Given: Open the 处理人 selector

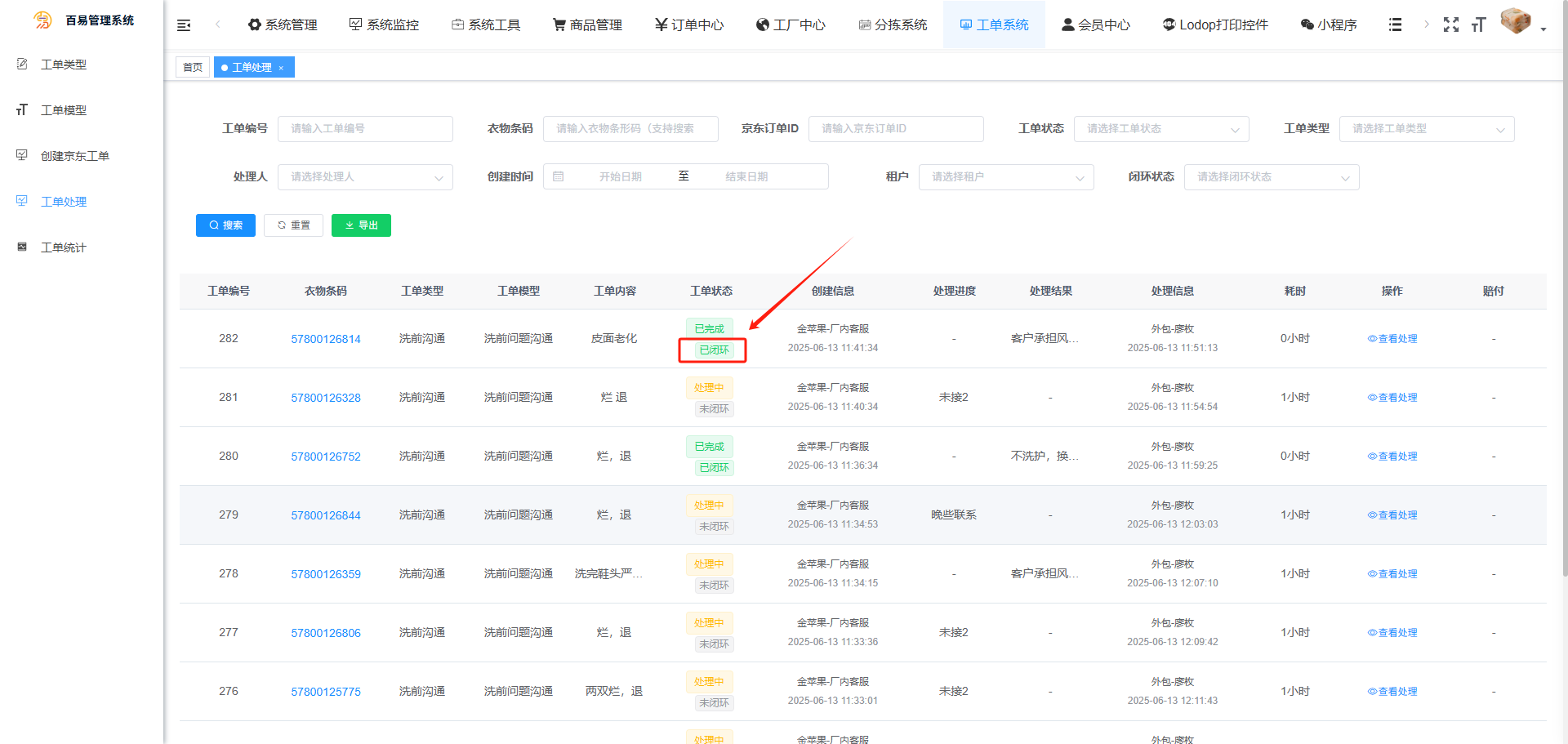Looking at the screenshot, I should pyautogui.click(x=364, y=177).
